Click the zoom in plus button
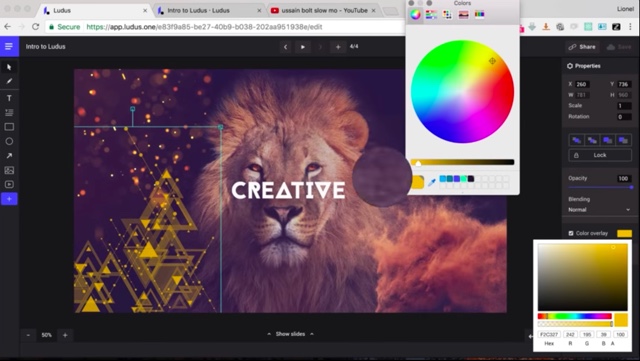Image resolution: width=640 pixels, height=361 pixels. [65, 335]
